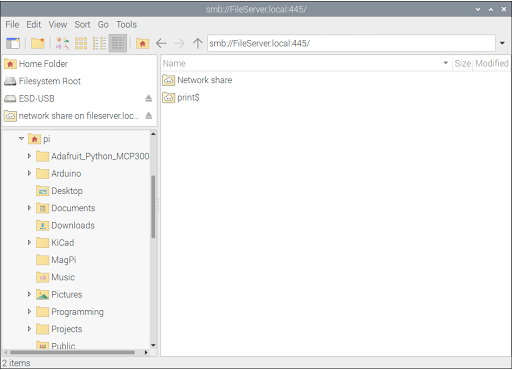The image size is (512, 370).
Task: Open the View menu
Action: (x=58, y=24)
